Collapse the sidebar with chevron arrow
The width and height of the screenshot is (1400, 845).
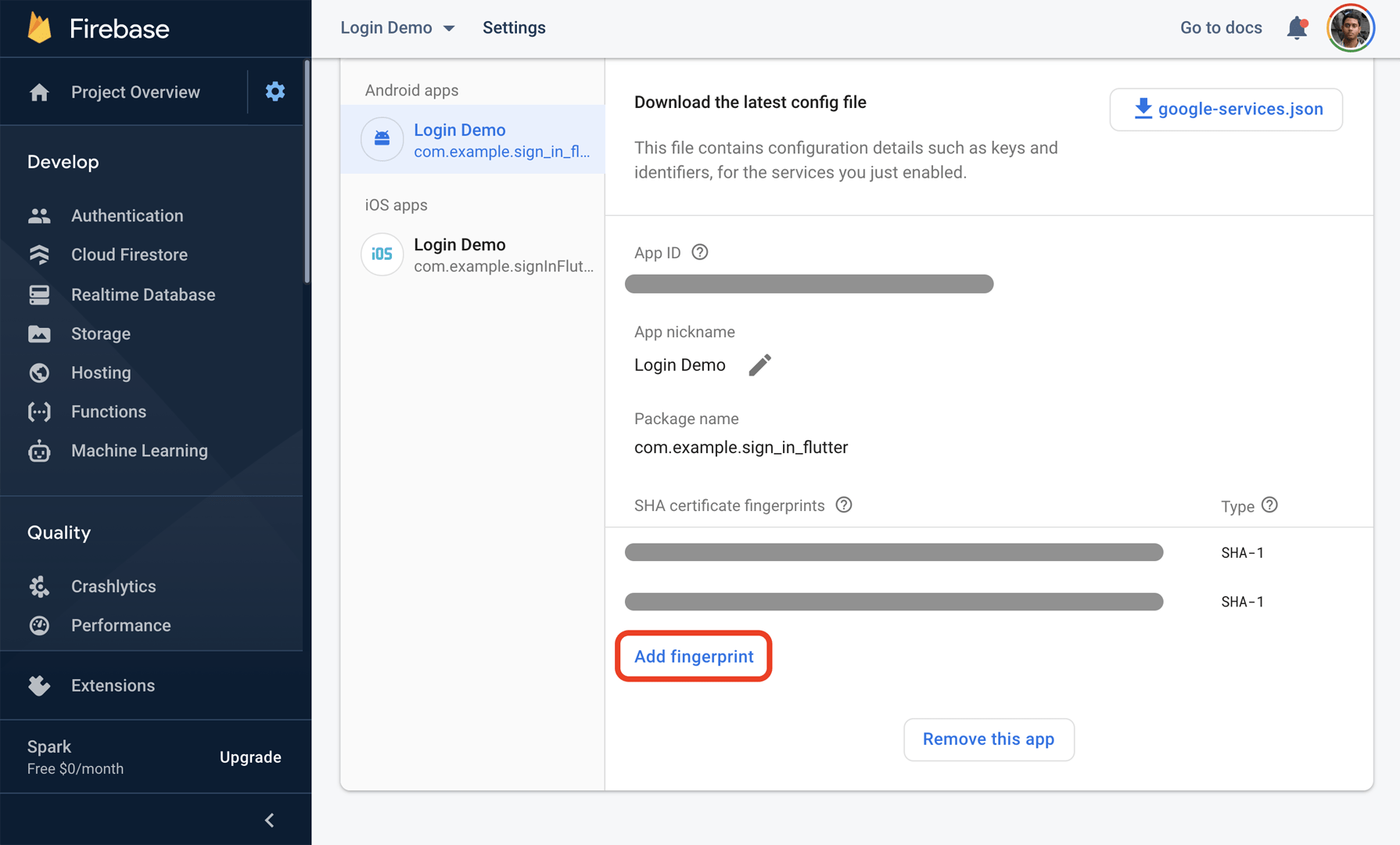[270, 820]
